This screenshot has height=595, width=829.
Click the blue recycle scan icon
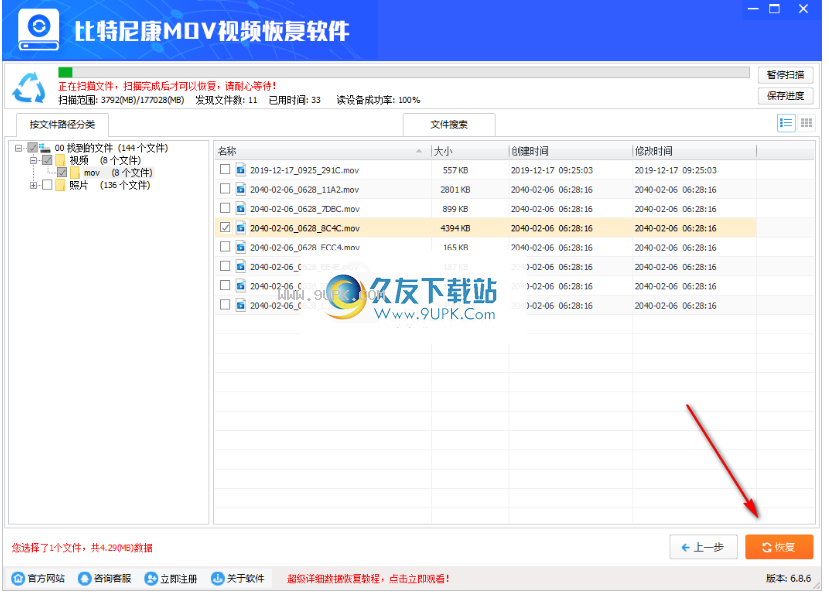click(29, 88)
